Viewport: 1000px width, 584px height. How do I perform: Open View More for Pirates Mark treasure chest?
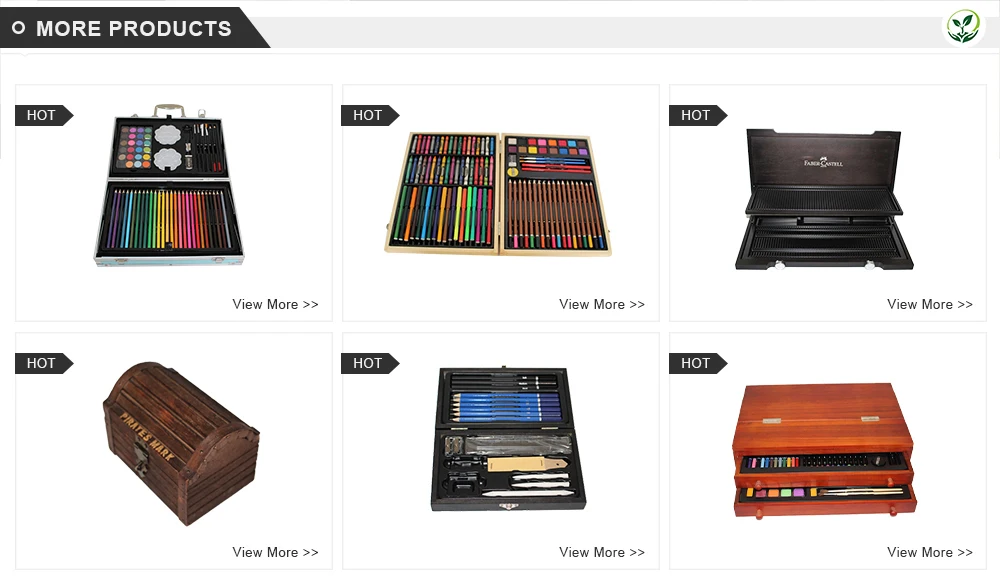(275, 553)
